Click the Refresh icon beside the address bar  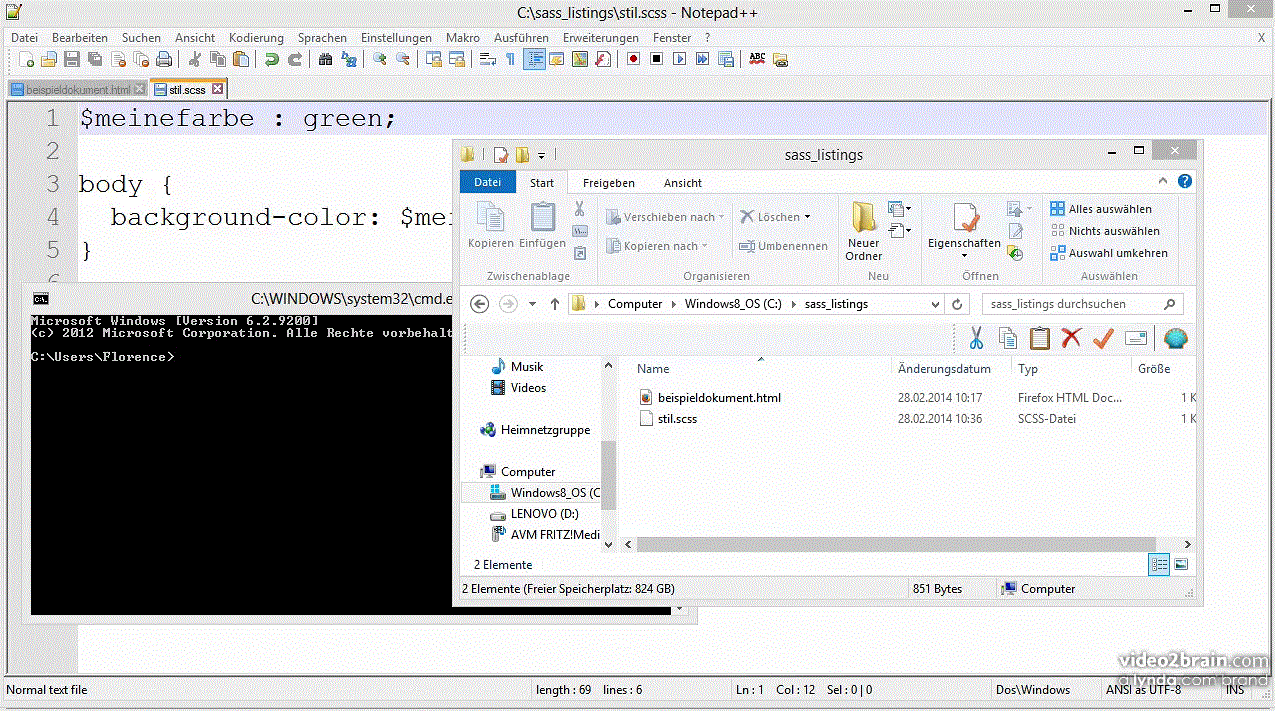(x=958, y=304)
